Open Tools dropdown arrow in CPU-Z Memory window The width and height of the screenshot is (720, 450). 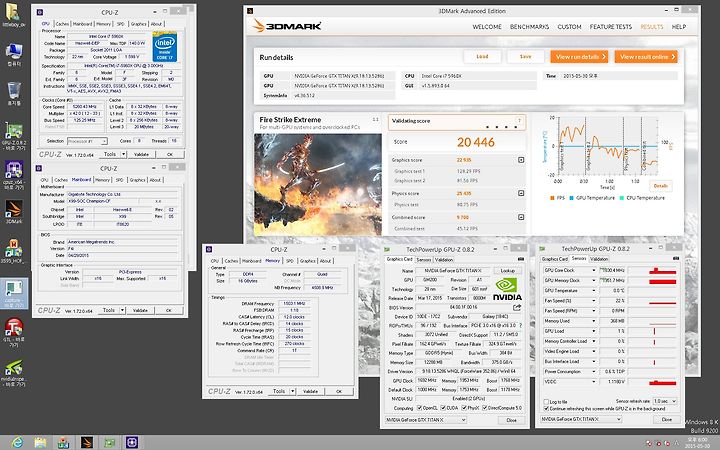pyautogui.click(x=292, y=391)
